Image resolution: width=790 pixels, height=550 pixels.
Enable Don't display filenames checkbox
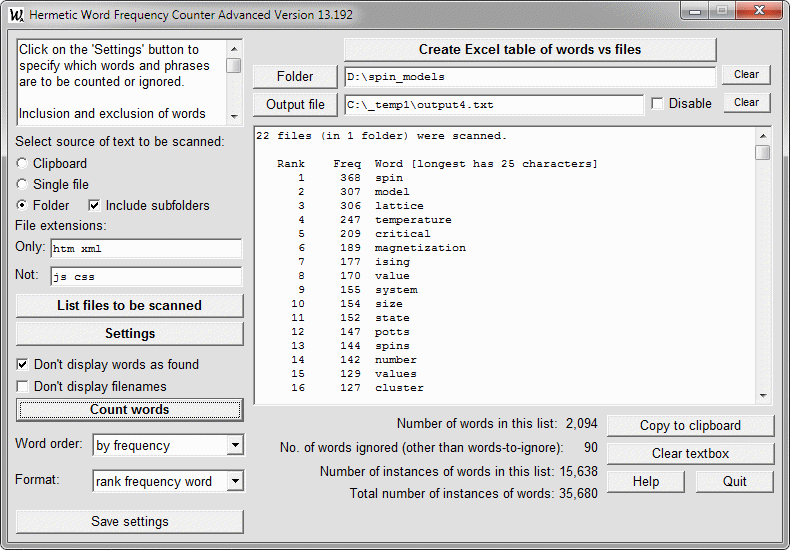[22, 386]
